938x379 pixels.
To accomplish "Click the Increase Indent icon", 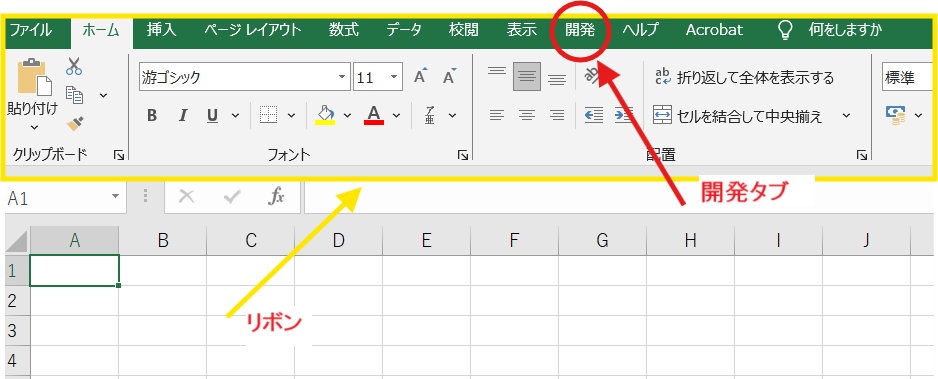I will click(x=624, y=115).
